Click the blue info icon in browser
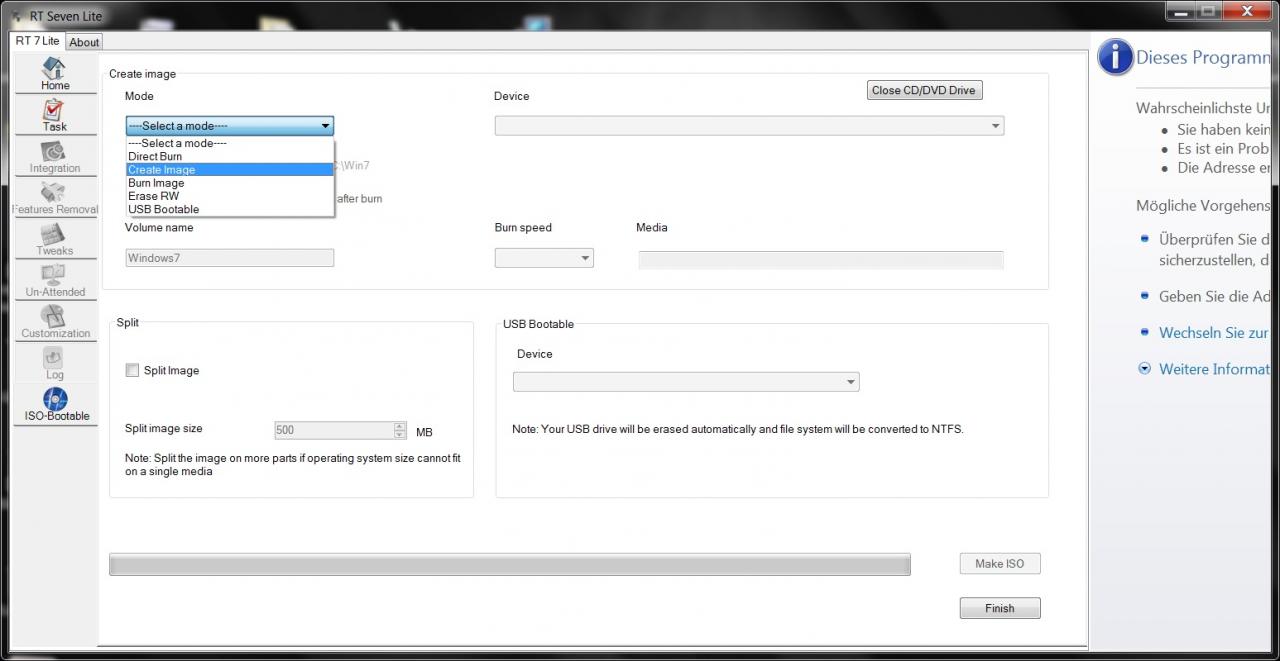The image size is (1280, 661). tap(1115, 57)
